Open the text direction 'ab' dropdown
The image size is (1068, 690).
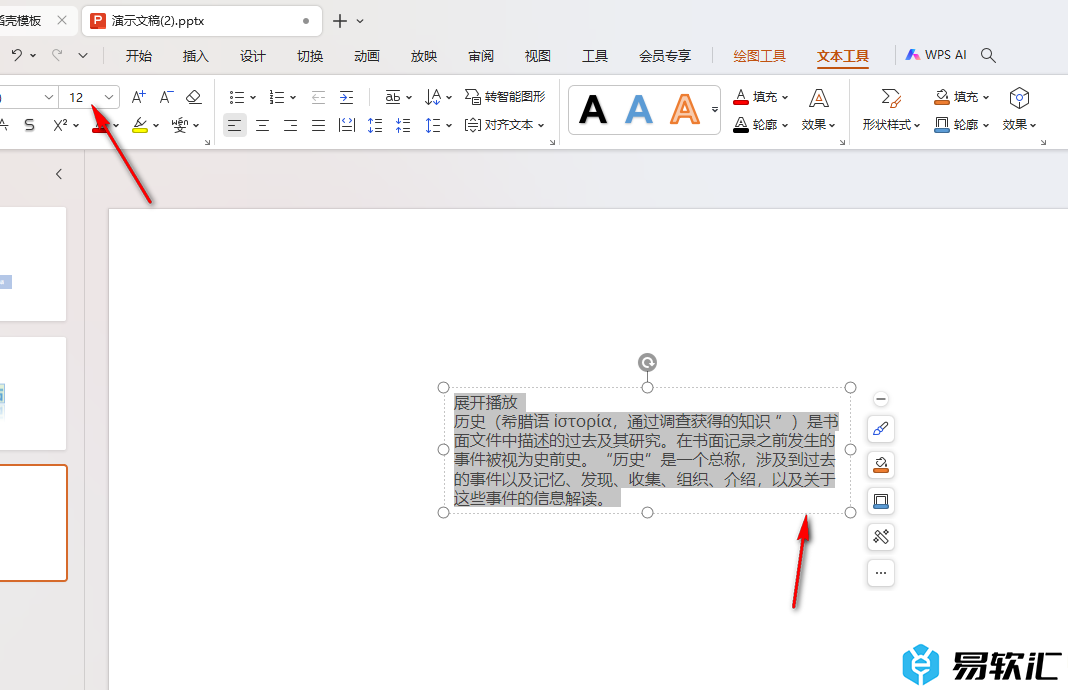pyautogui.click(x=398, y=97)
